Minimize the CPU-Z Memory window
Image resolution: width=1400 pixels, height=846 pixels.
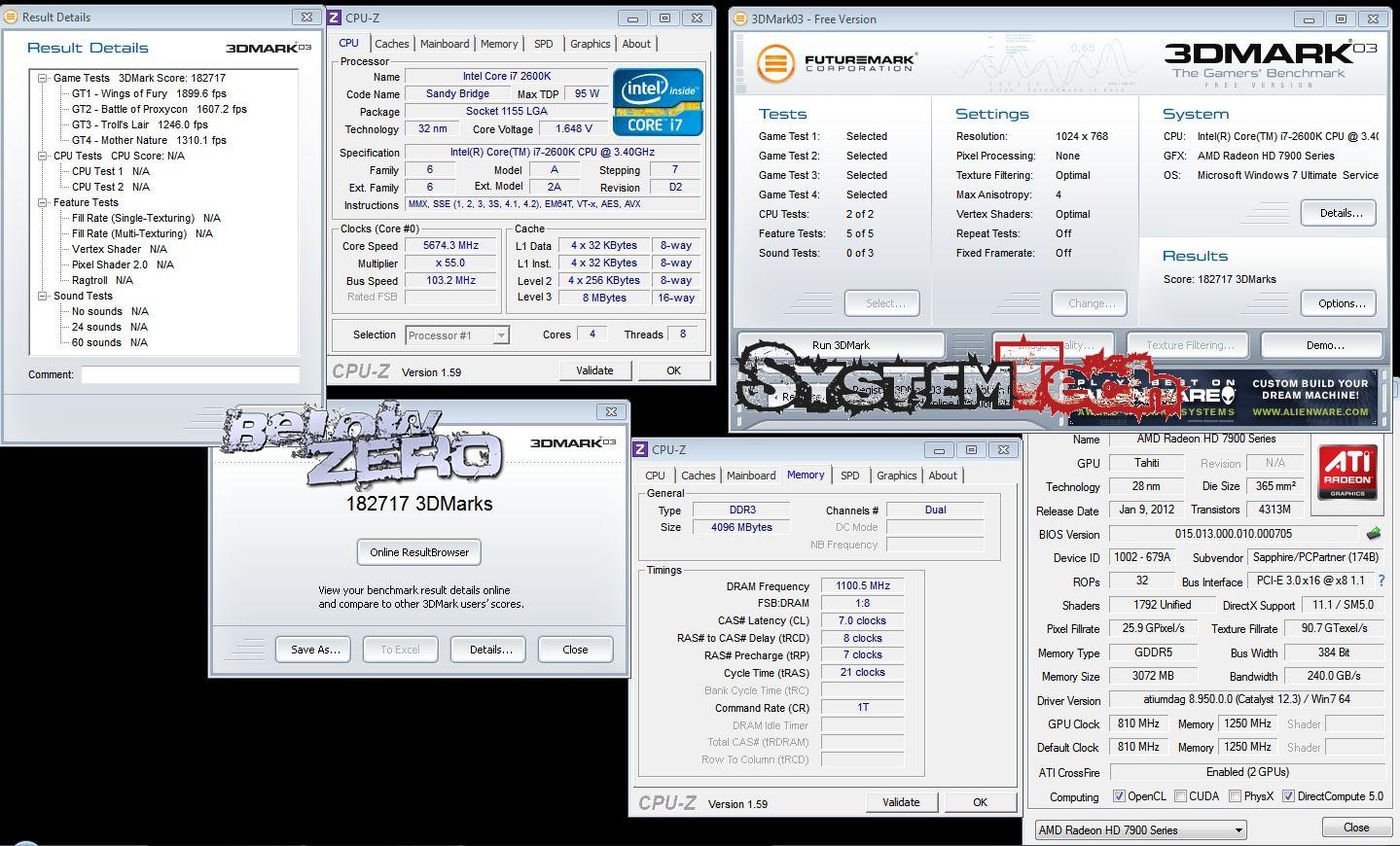coord(939,449)
